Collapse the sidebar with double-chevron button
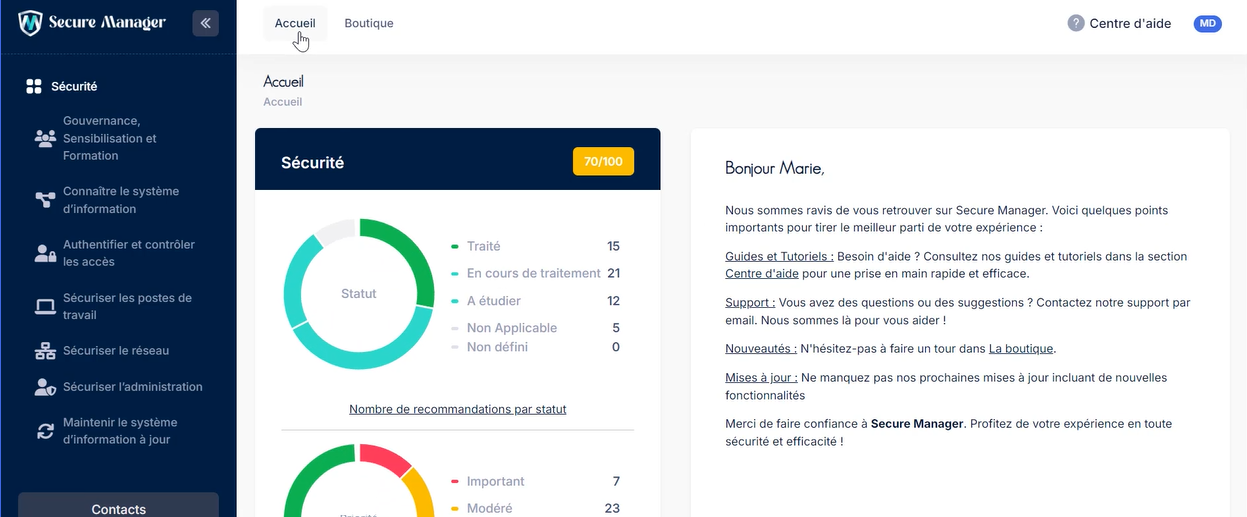Image resolution: width=1247 pixels, height=517 pixels. [x=206, y=23]
